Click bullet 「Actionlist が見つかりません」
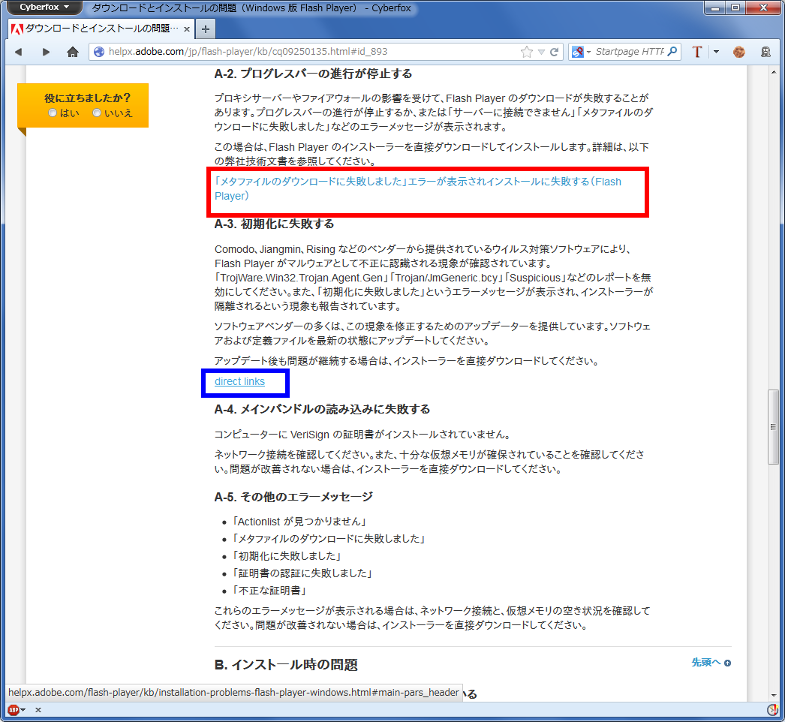 pos(300,522)
